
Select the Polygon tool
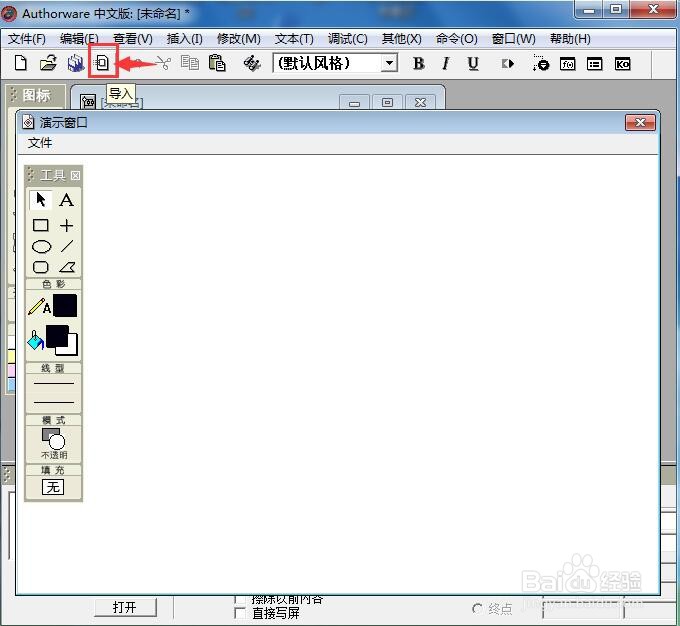67,267
